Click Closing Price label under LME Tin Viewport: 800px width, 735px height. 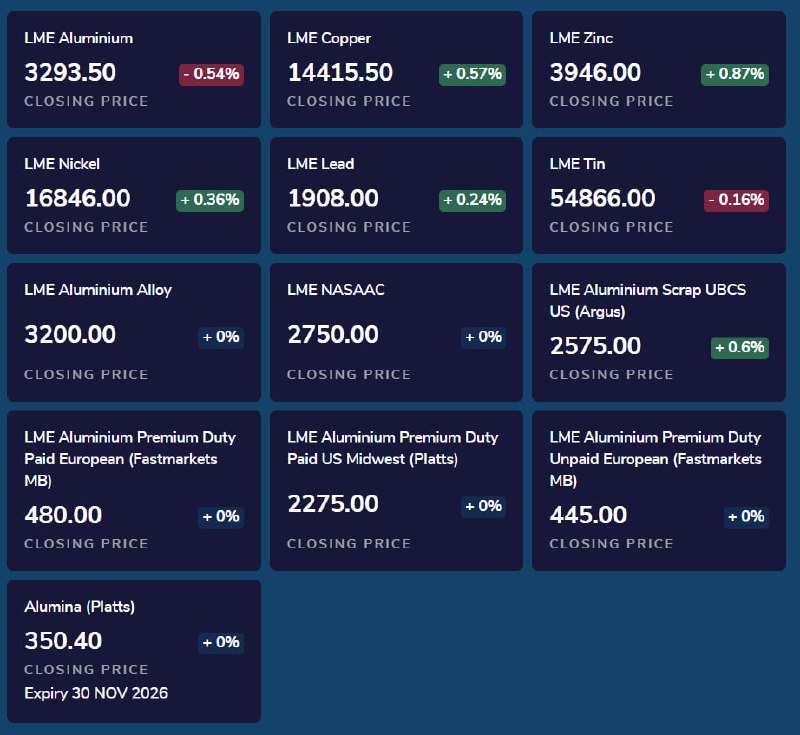611,227
